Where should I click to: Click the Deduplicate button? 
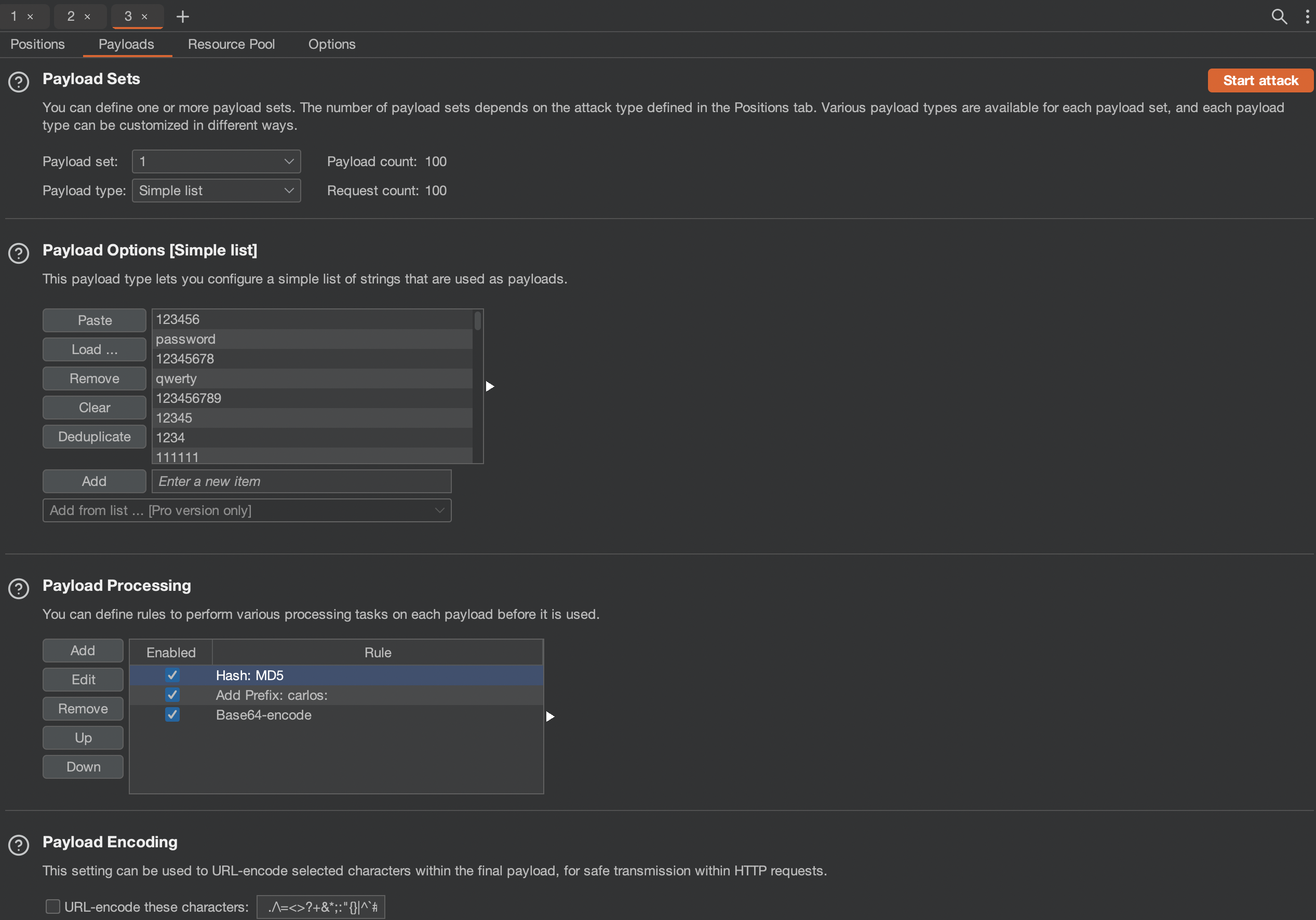click(94, 437)
